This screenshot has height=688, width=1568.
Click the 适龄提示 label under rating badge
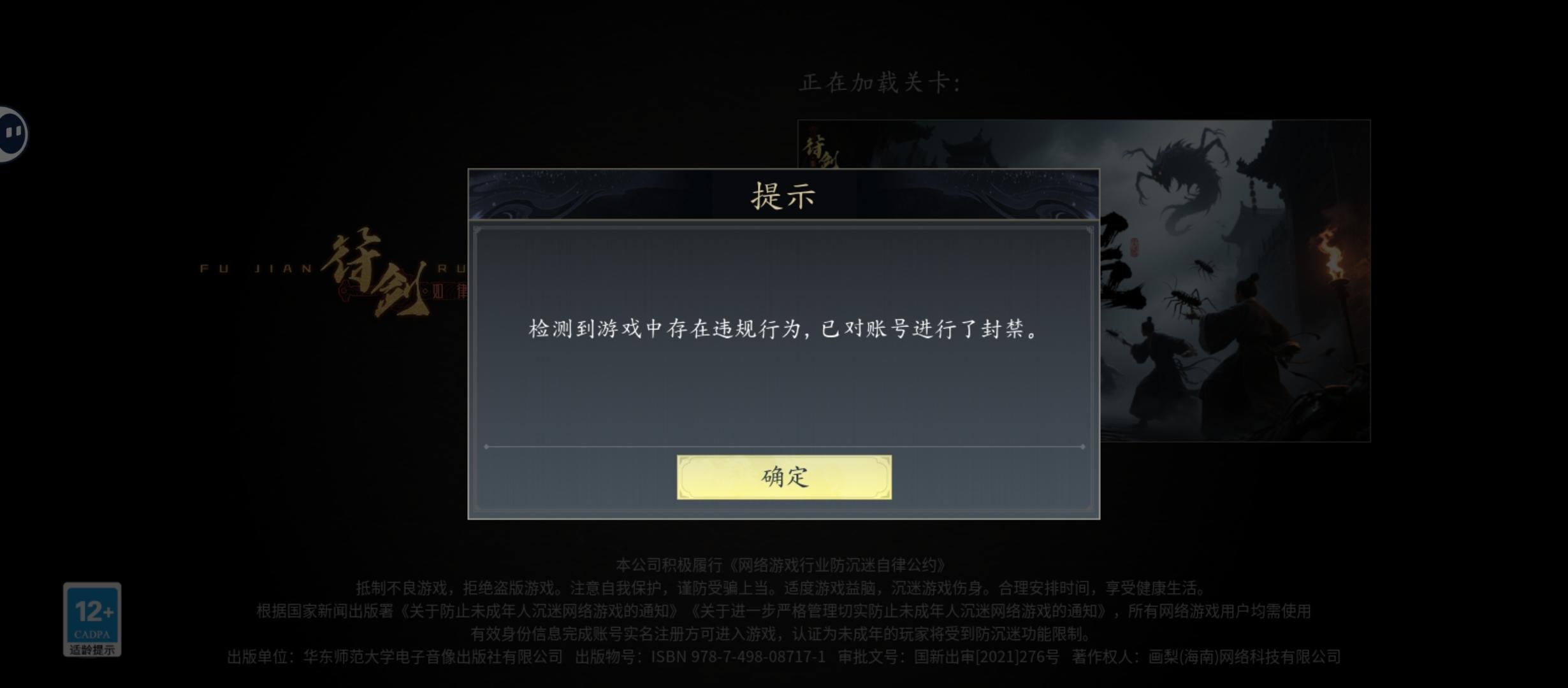coord(92,650)
